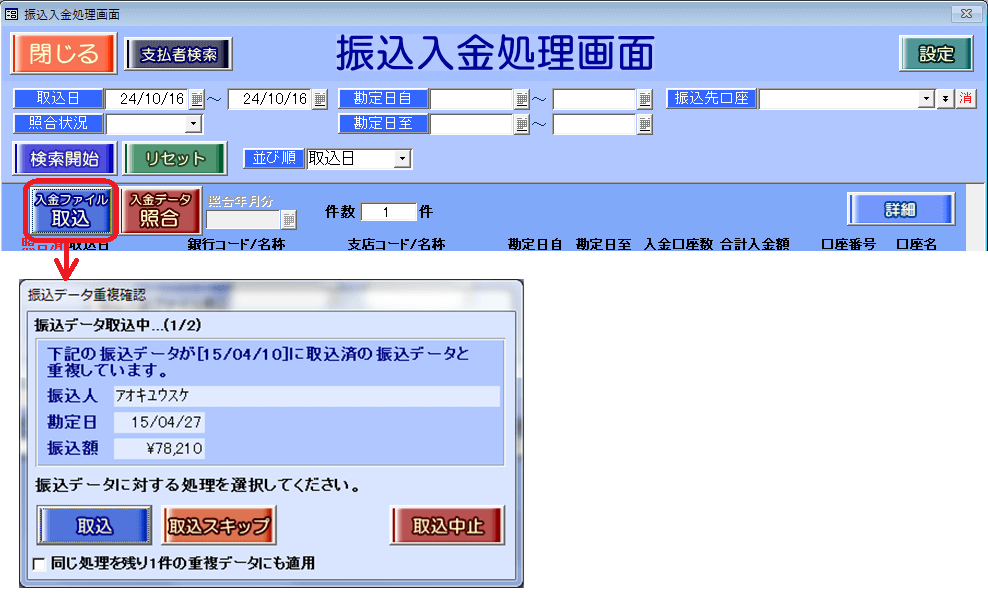The width and height of the screenshot is (988, 593).
Task: Open 支払者検索 payer search
Action: [179, 54]
